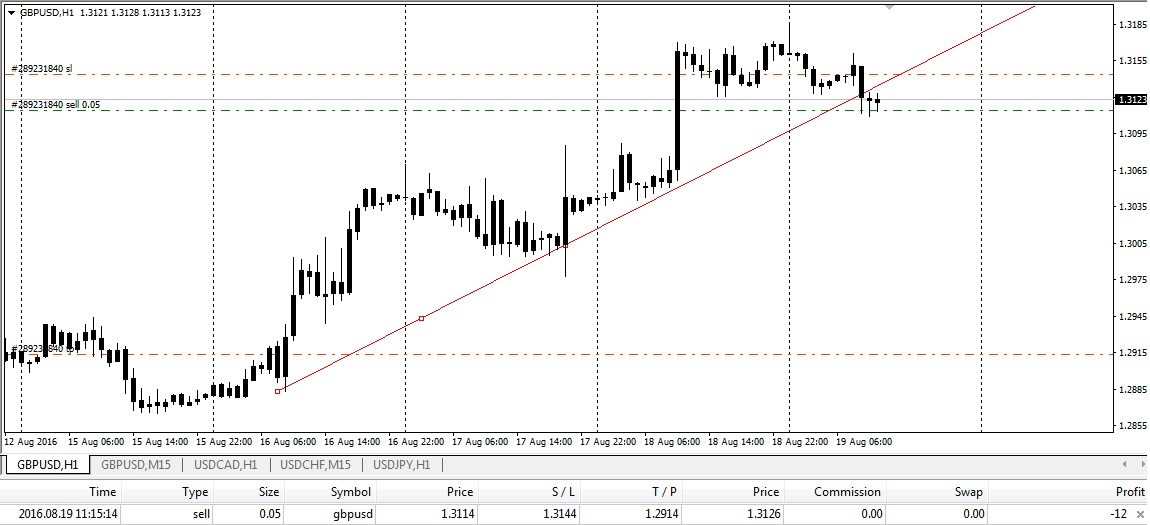Image resolution: width=1150 pixels, height=525 pixels.
Task: Select the #289231840 sl level label
Action: [42, 69]
